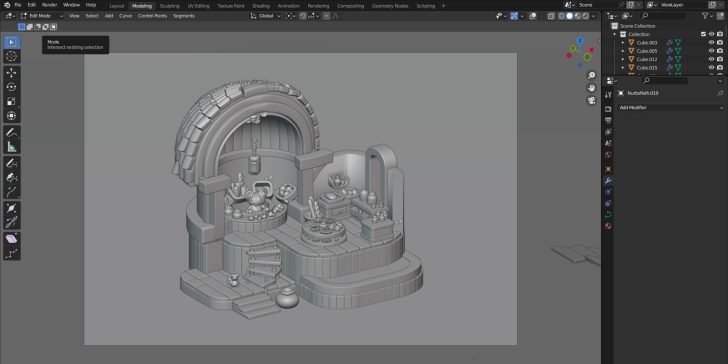Toggle Collection exclude checkbox

pos(703,34)
